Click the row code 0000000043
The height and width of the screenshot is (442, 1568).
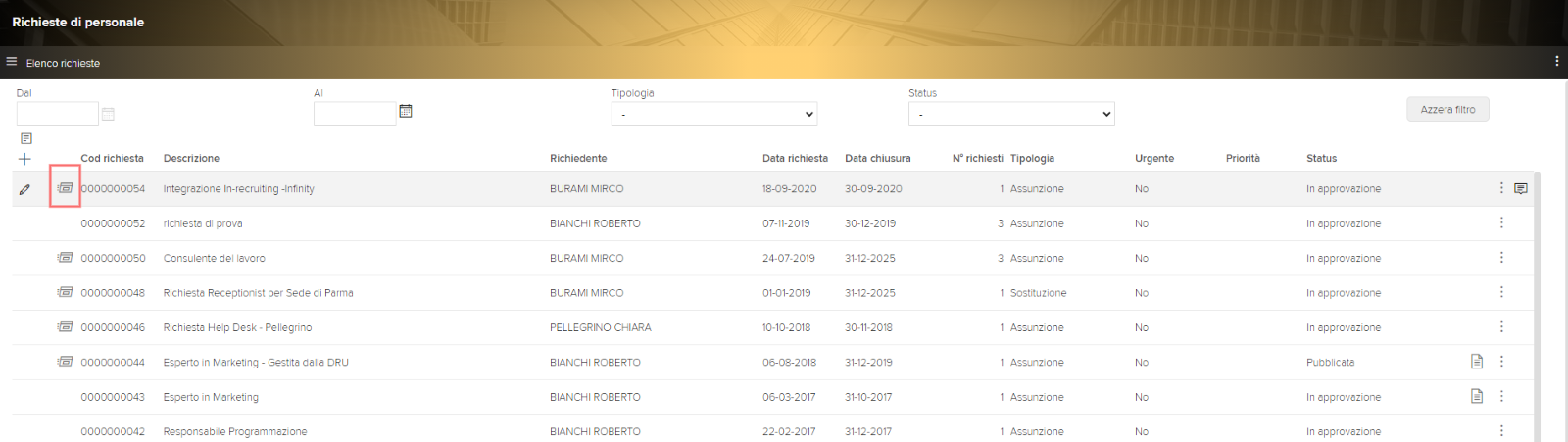click(x=113, y=397)
